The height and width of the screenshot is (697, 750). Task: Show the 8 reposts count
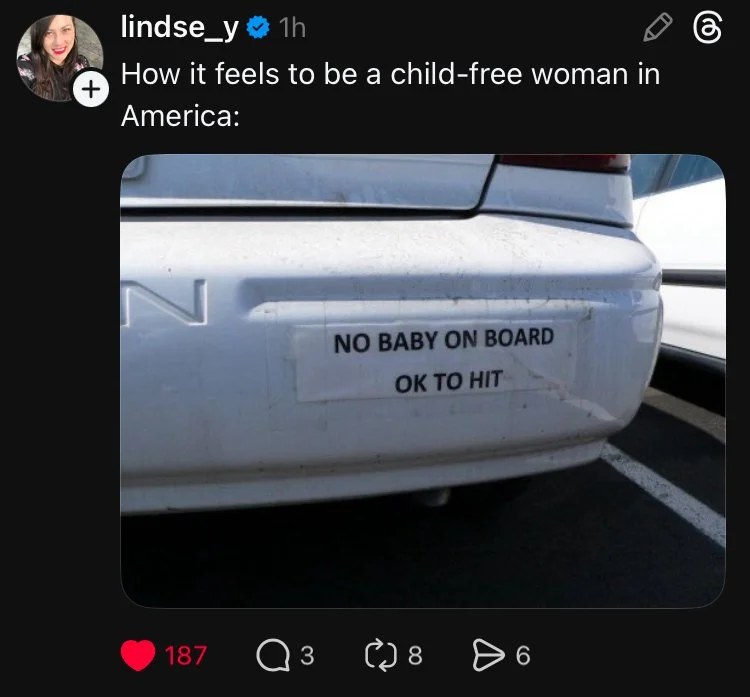415,655
